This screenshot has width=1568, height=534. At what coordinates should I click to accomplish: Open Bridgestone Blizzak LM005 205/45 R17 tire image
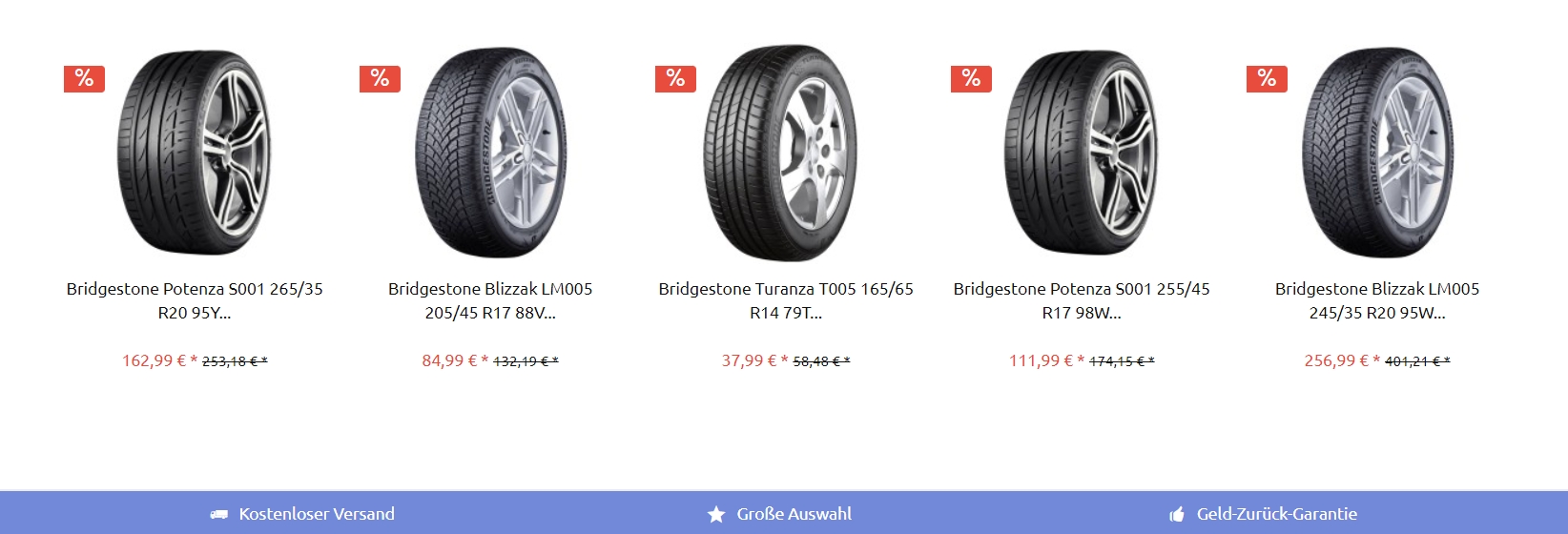(x=490, y=153)
